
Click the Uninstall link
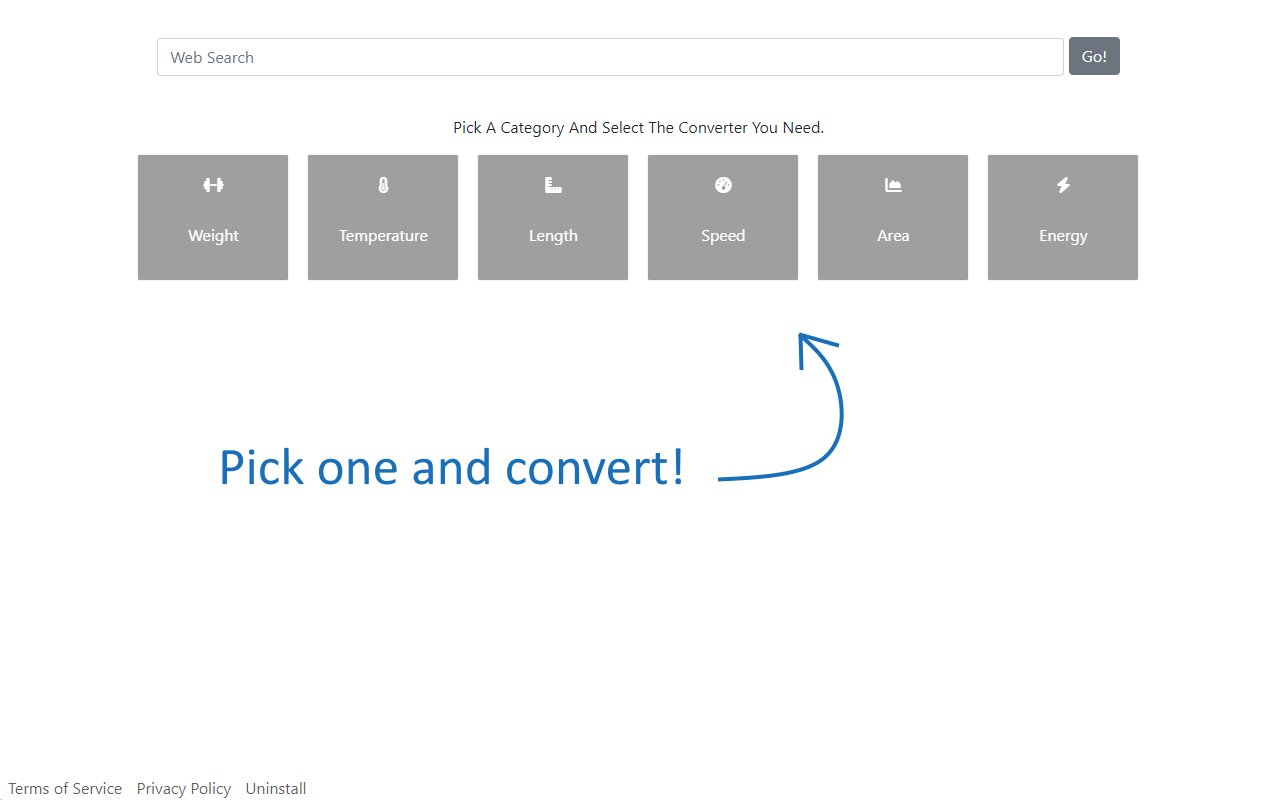[x=275, y=788]
